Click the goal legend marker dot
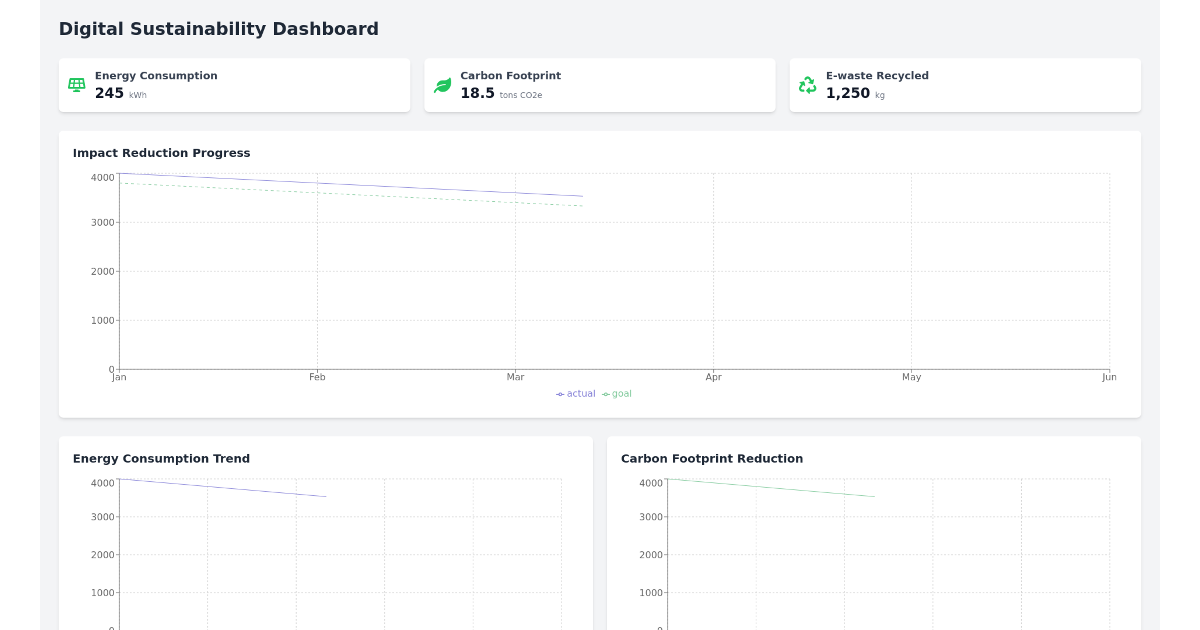 (x=604, y=393)
